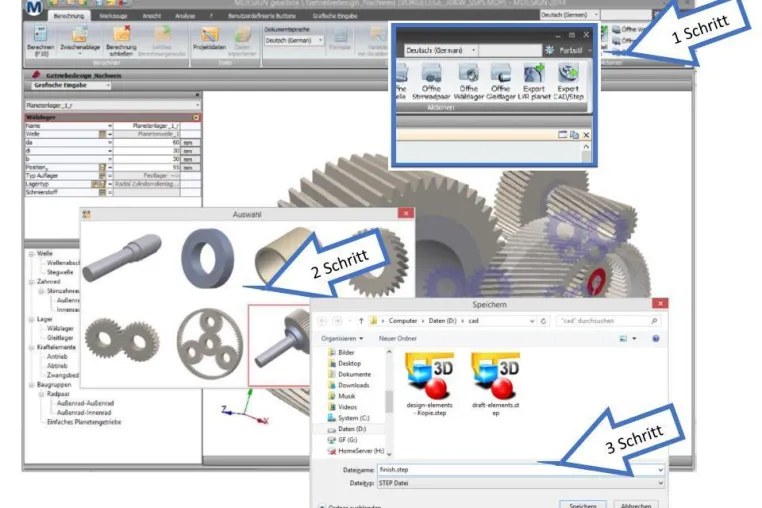
Task: Open the Planetenlager_1_r element dropdown
Action: tap(113, 105)
